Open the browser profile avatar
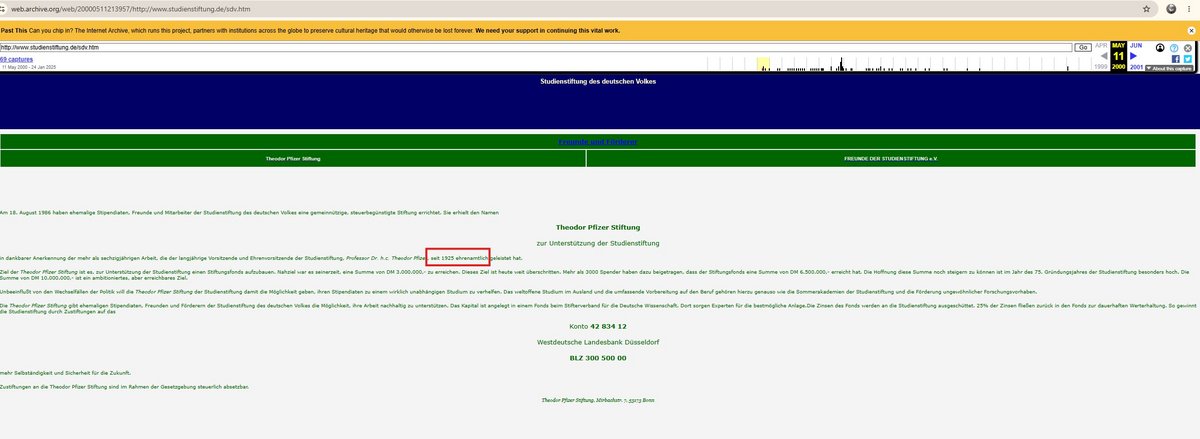 [1170, 8]
